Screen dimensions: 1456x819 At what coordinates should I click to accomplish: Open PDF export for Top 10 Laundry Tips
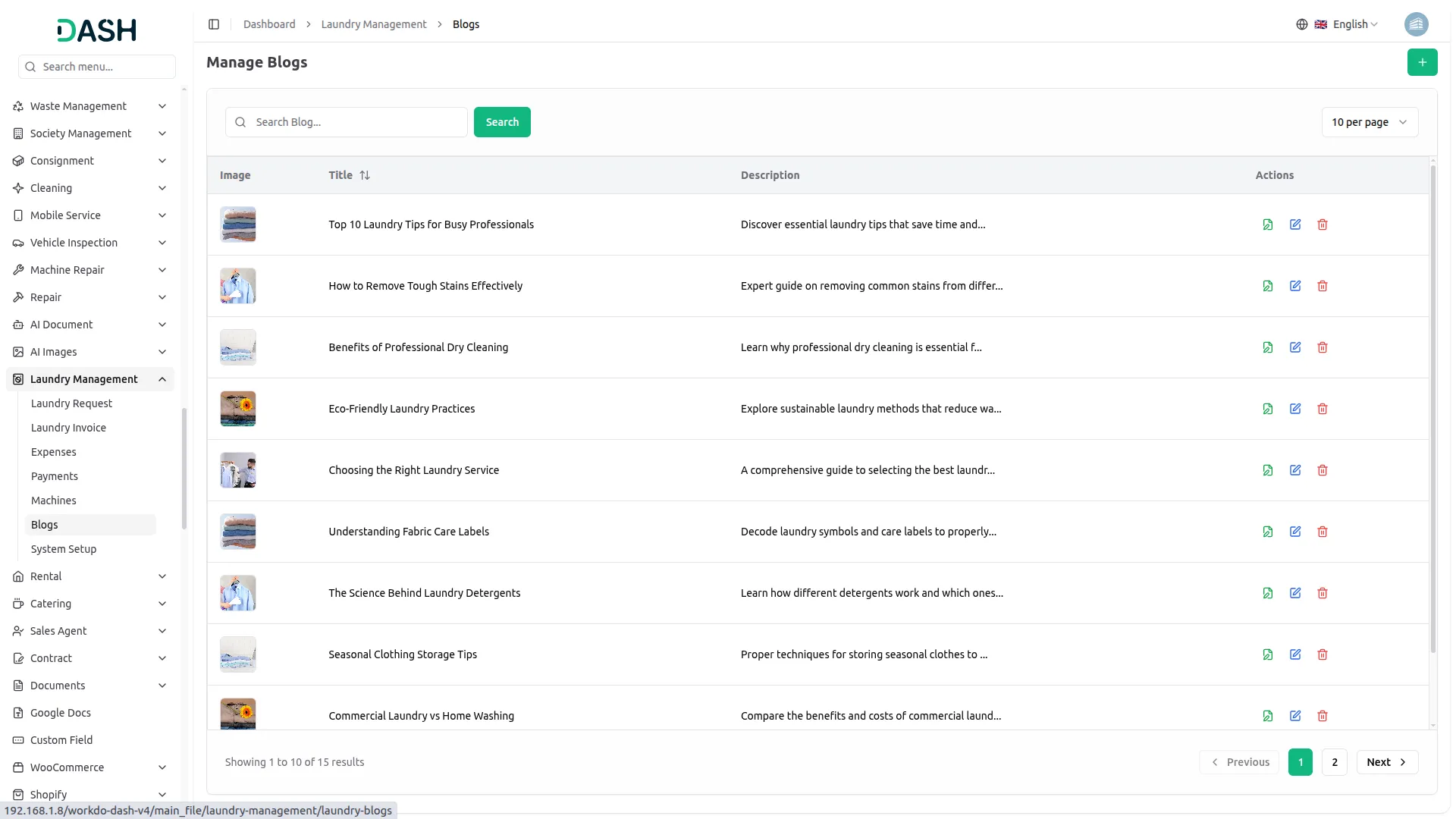coord(1267,224)
